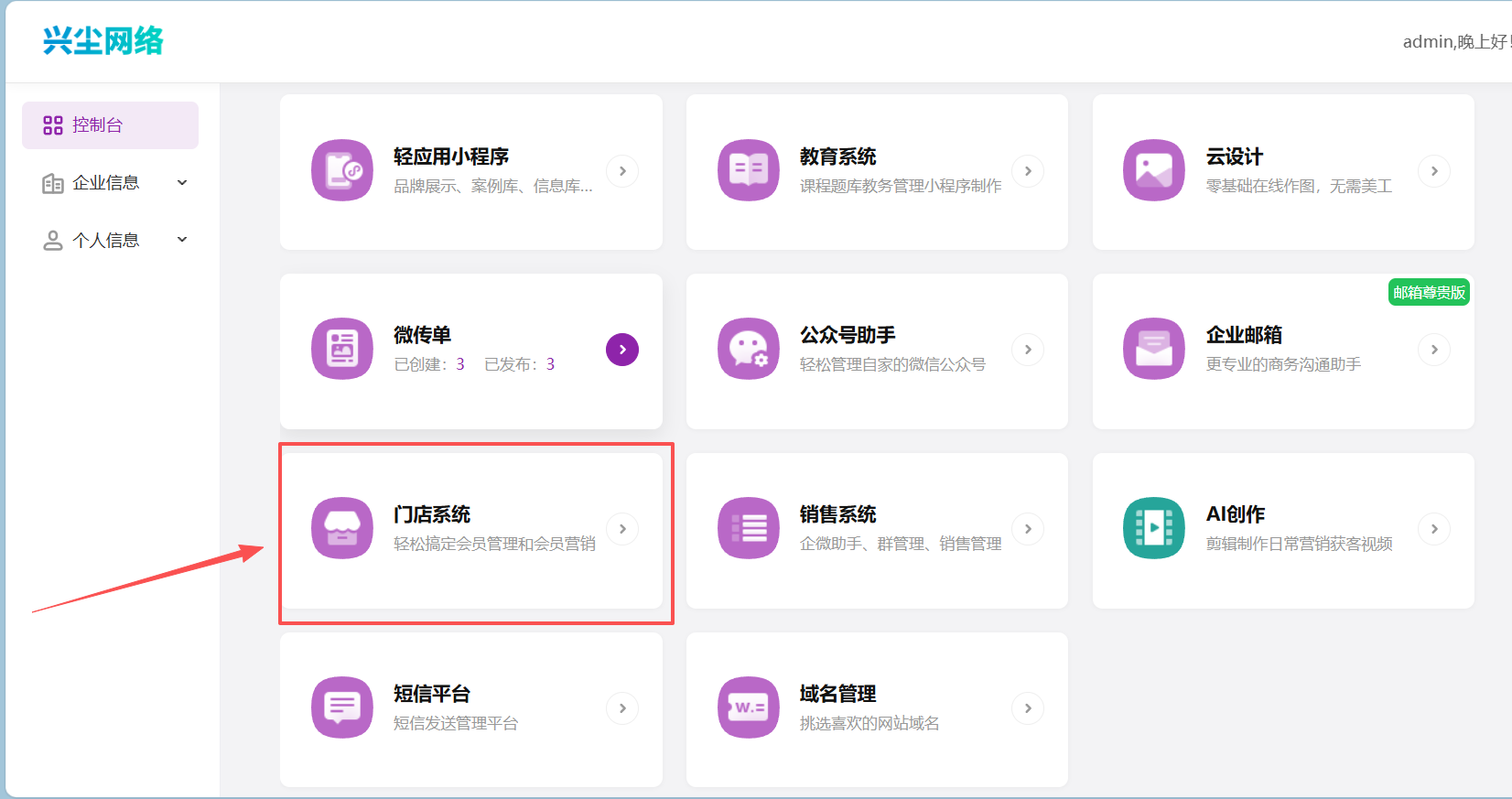This screenshot has height=799, width=1512.
Task: Open the AI创作 film icon
Action: pos(1154,528)
